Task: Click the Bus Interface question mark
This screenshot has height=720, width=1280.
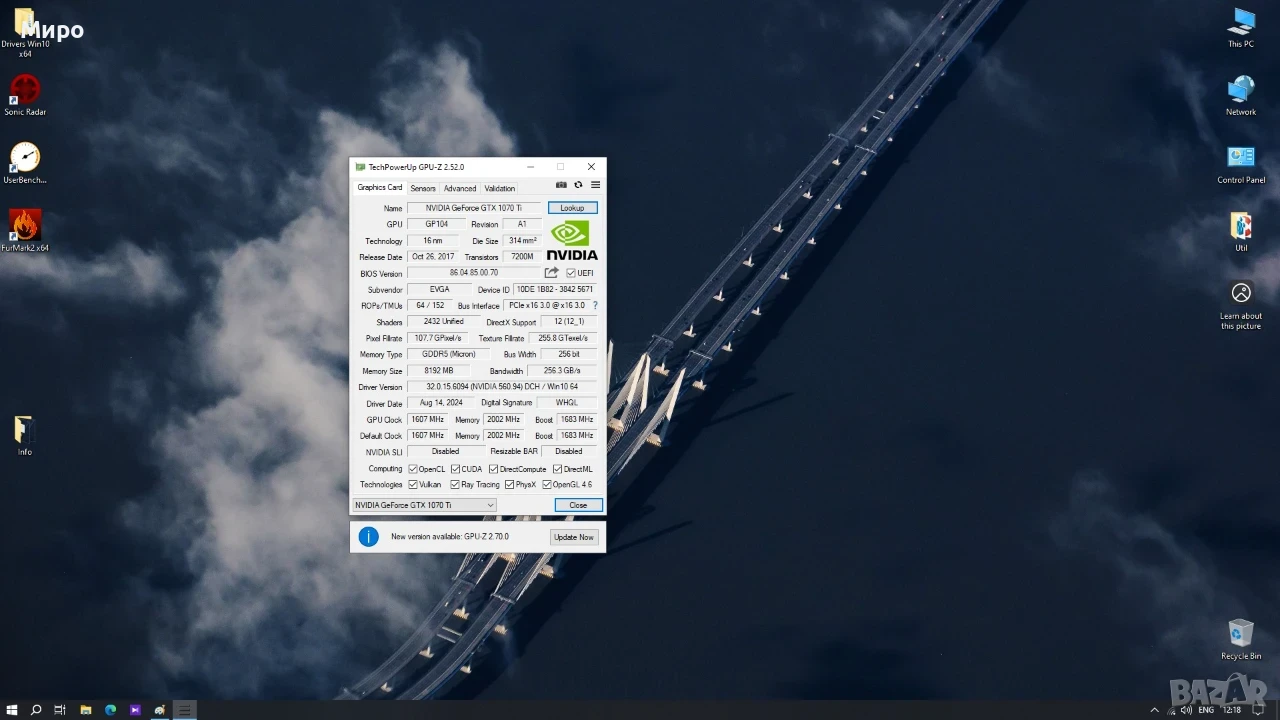Action: [595, 306]
